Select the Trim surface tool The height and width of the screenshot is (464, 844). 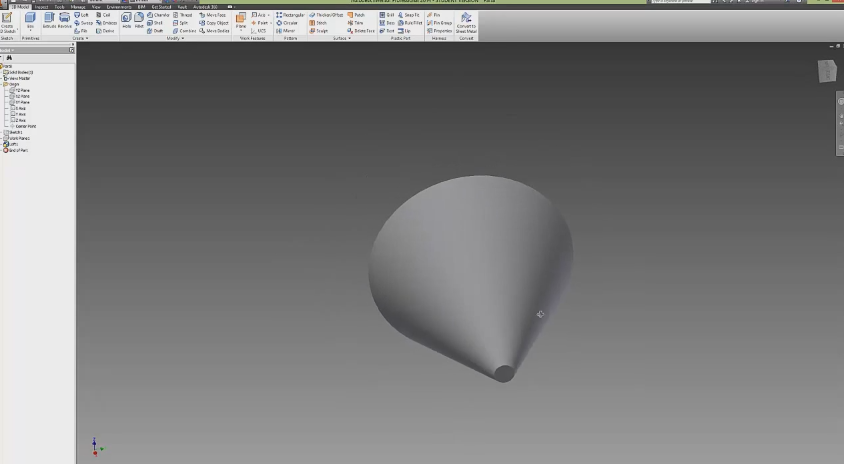coord(355,23)
